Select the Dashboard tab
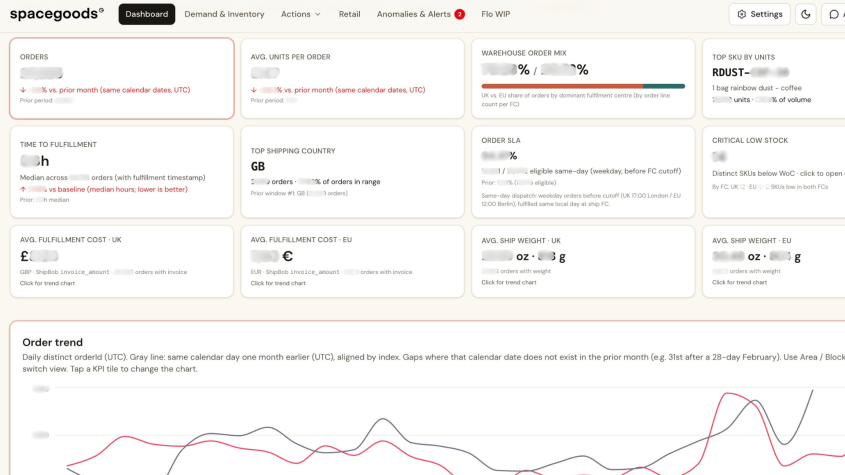This screenshot has height=475, width=845. 147,15
